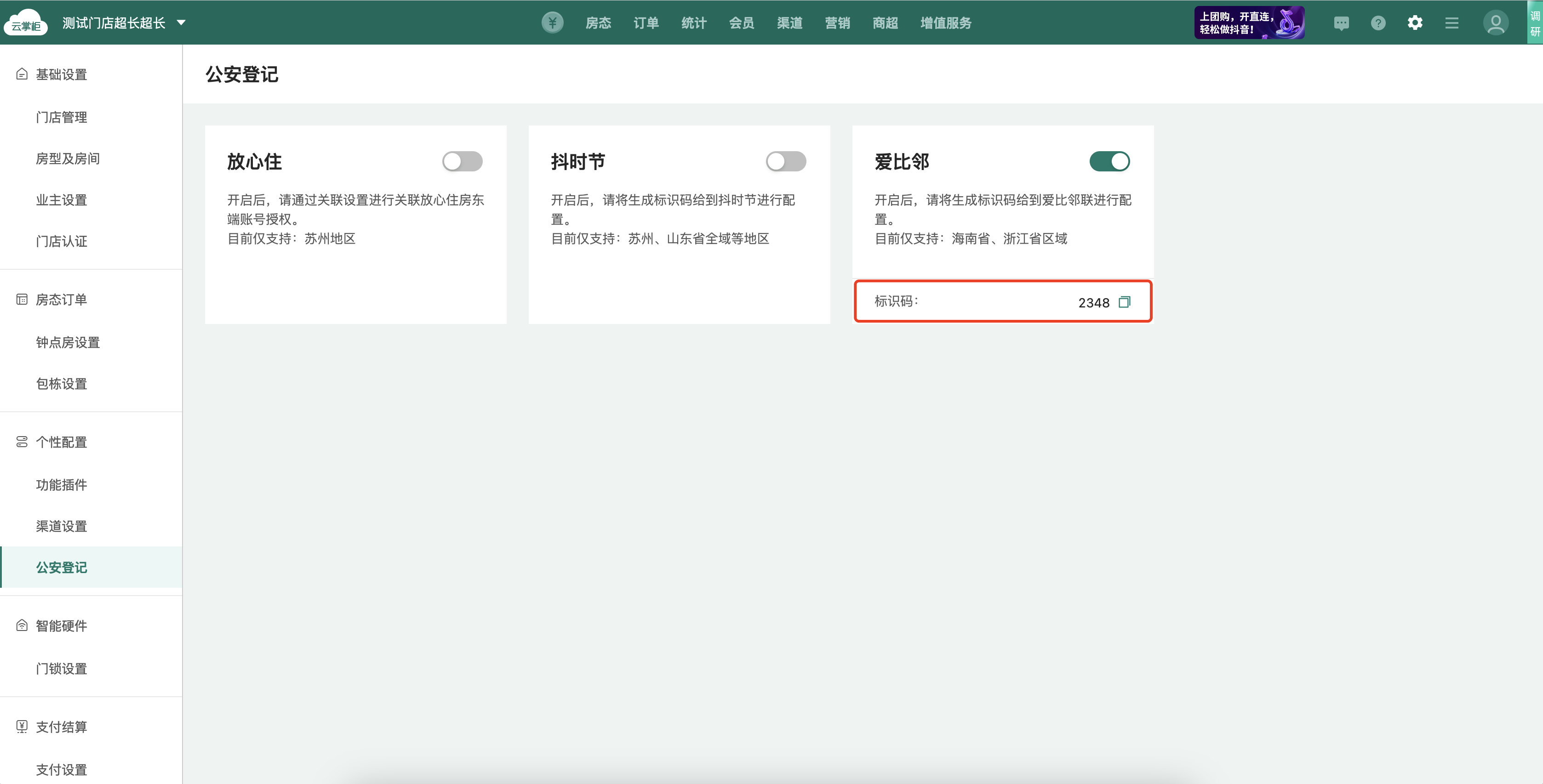Open settings gear icon in header
The width and height of the screenshot is (1543, 784).
point(1415,23)
